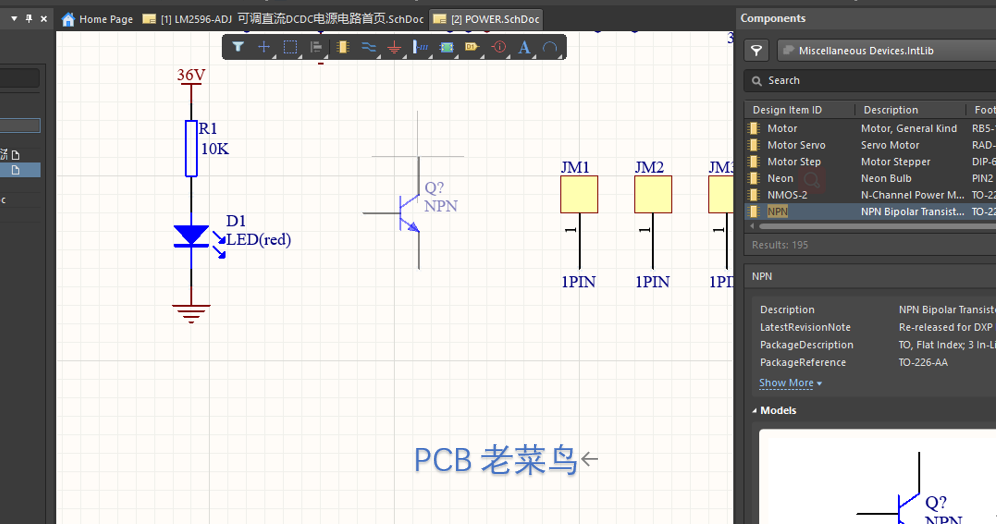Select the Place Arc drawing tool
The width and height of the screenshot is (997, 524).
[x=550, y=47]
